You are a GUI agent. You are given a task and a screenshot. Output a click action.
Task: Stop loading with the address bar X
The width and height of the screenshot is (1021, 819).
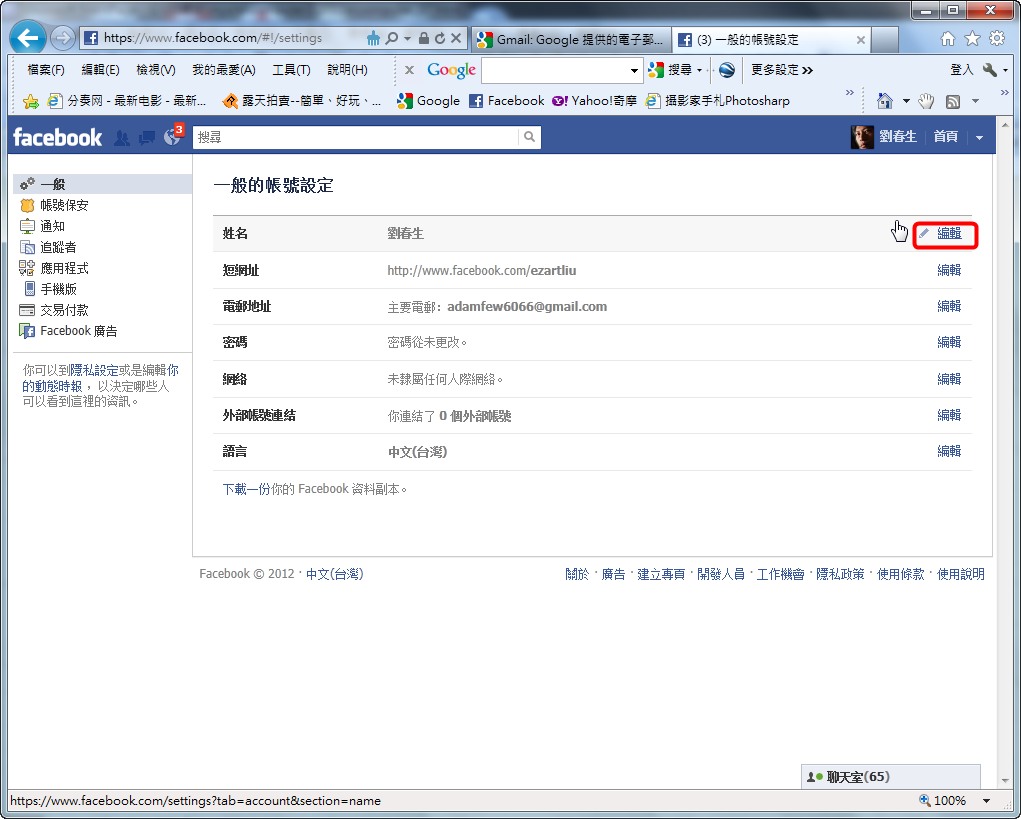click(456, 38)
